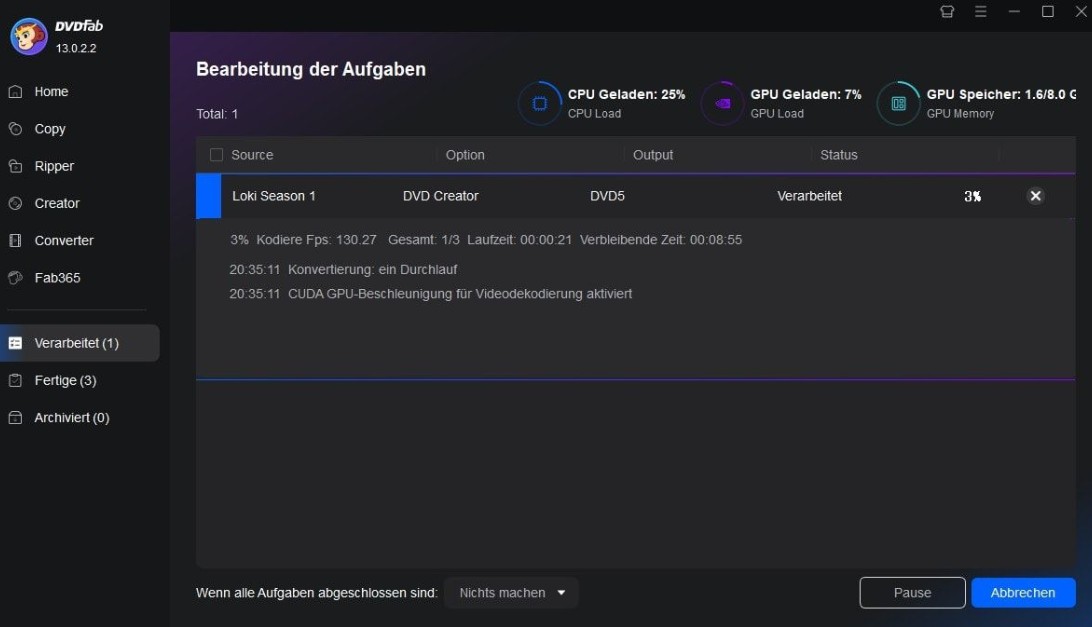Open the hamburger menu in title bar

981,12
